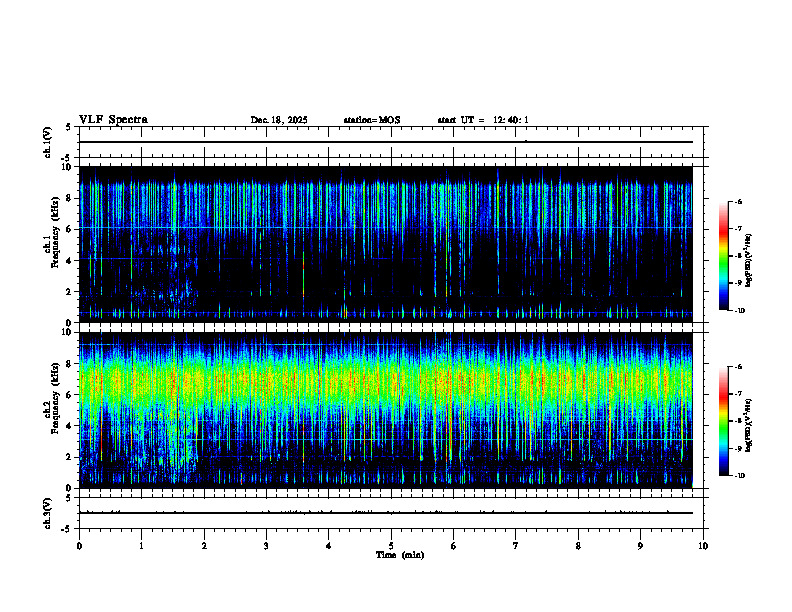Click the ch.2 spectrogram color bar
792x612 pixels.
pos(723,421)
